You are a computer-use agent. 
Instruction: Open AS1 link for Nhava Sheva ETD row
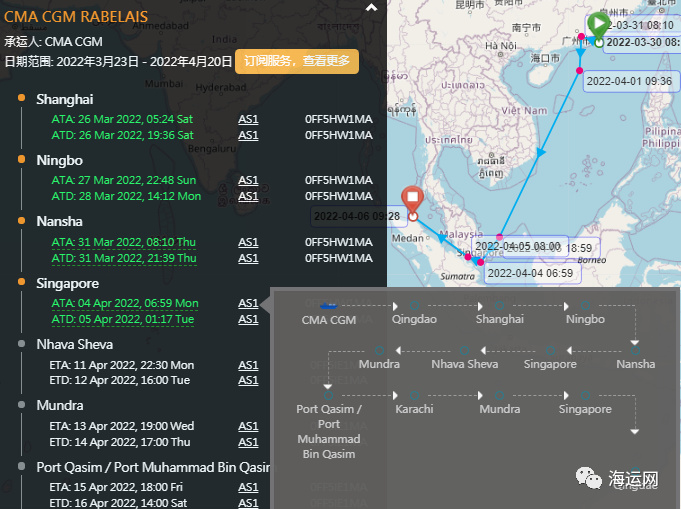click(x=248, y=380)
